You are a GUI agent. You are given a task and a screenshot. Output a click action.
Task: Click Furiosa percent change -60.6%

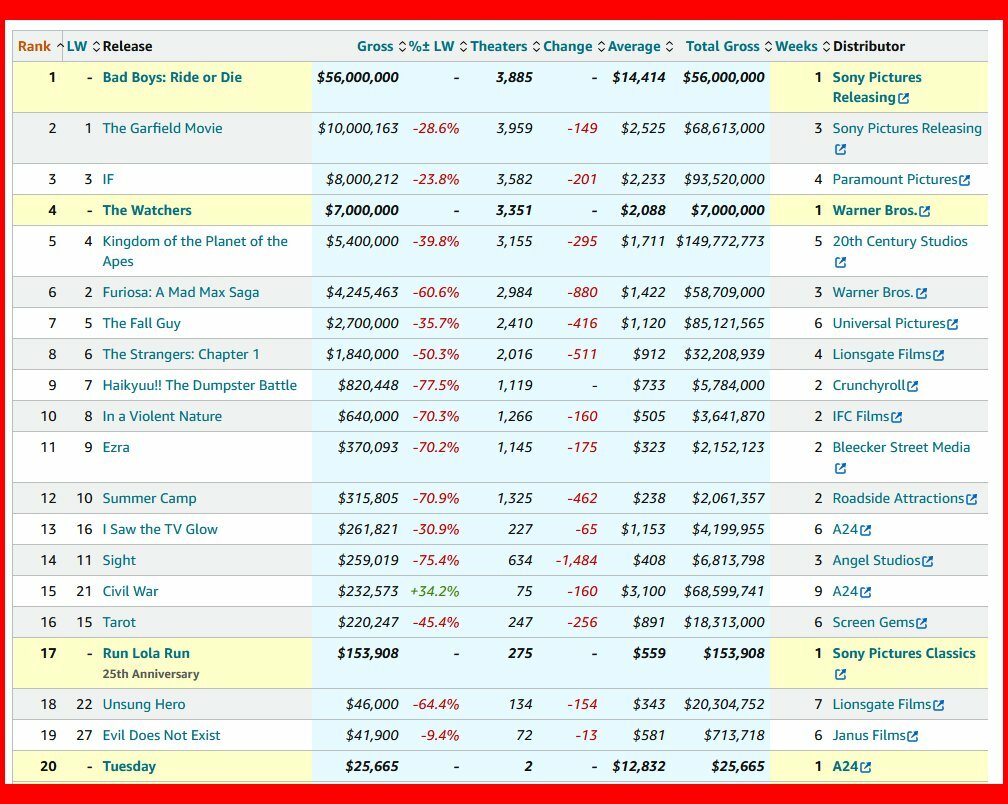click(436, 292)
